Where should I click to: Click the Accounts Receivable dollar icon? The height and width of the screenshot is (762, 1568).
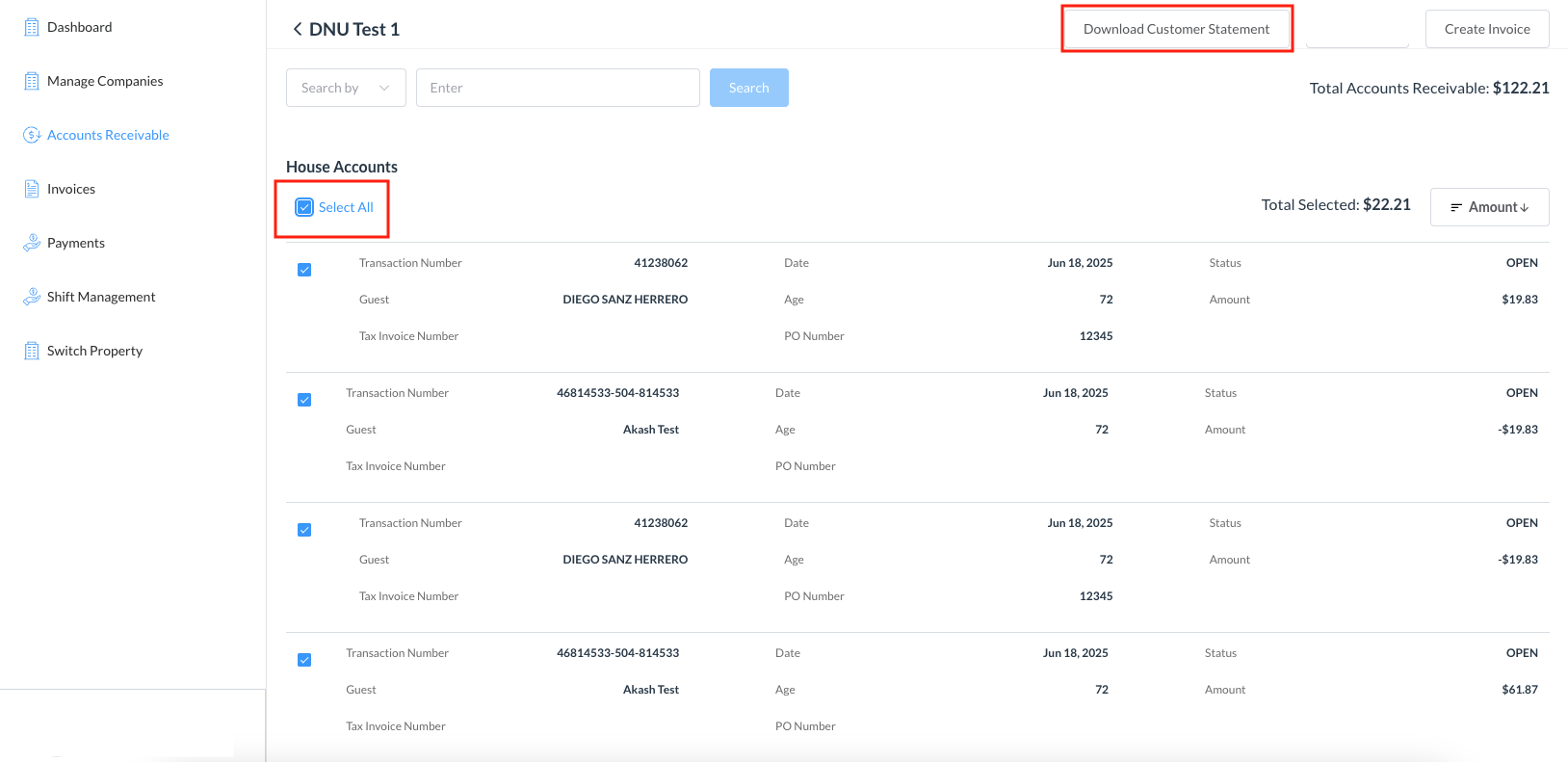(x=32, y=135)
